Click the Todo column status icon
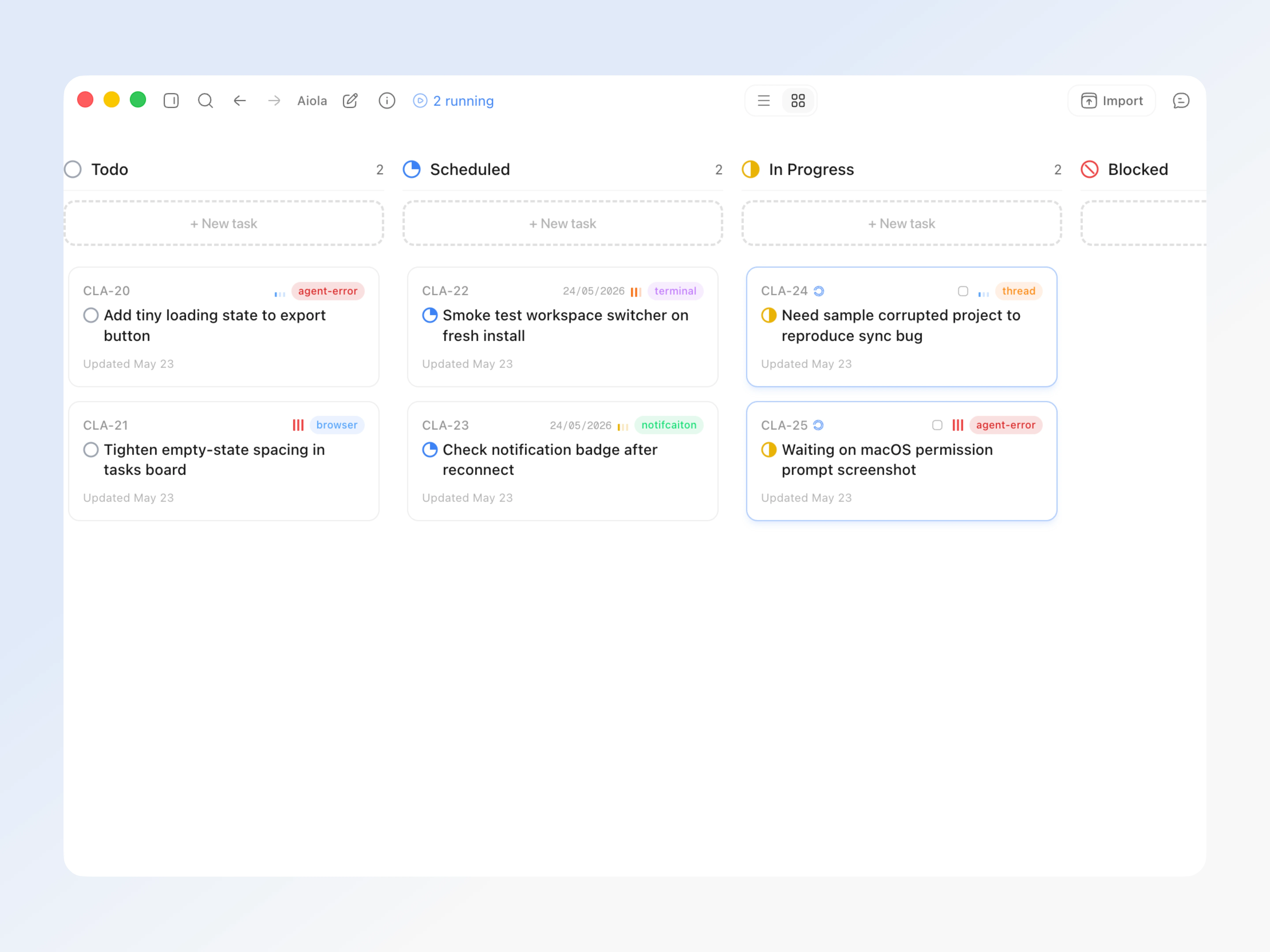The width and height of the screenshot is (1270, 952). tap(73, 169)
